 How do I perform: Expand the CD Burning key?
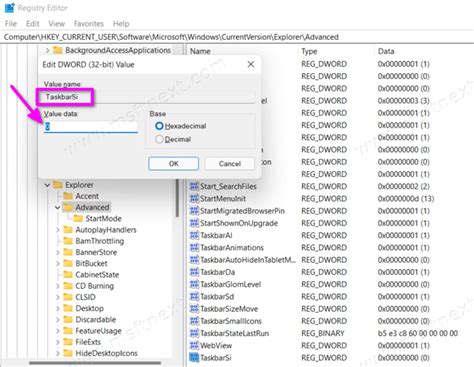tap(57, 286)
